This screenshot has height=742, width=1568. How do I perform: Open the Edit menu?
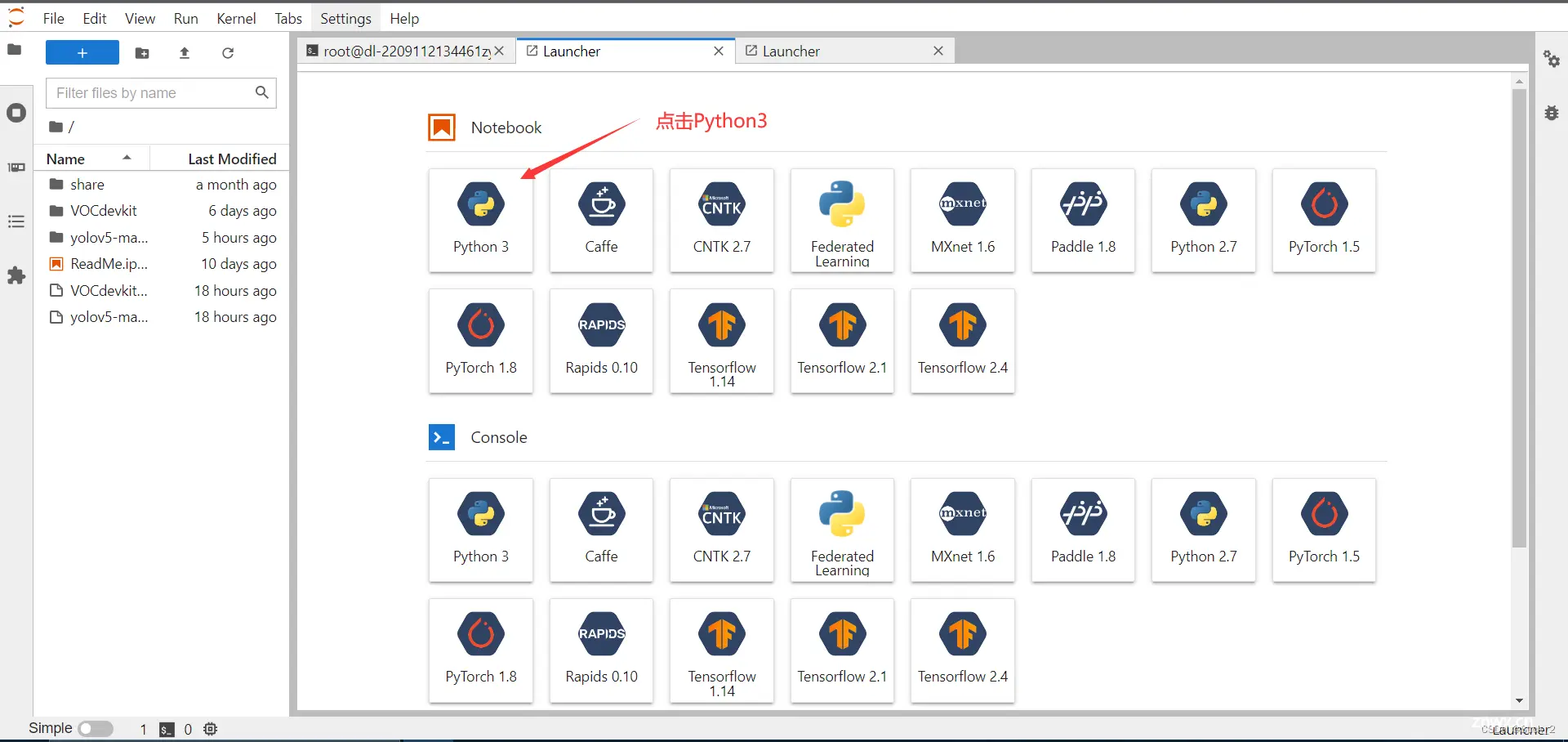coord(95,18)
